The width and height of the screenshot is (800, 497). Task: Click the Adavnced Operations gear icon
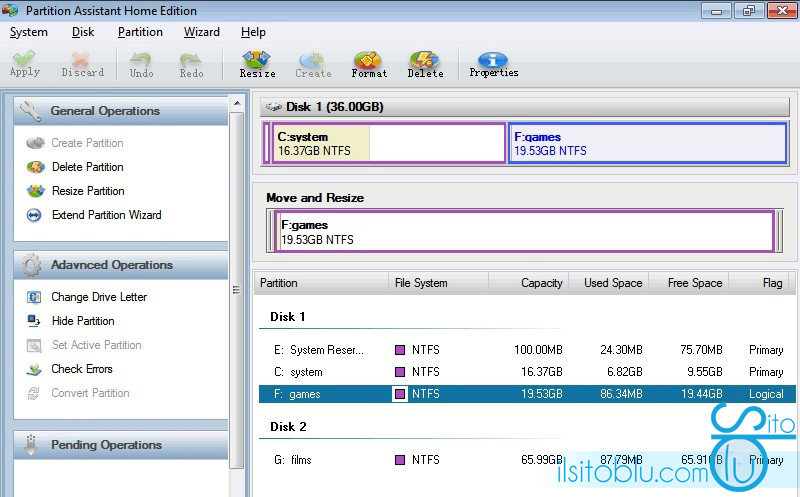click(31, 265)
